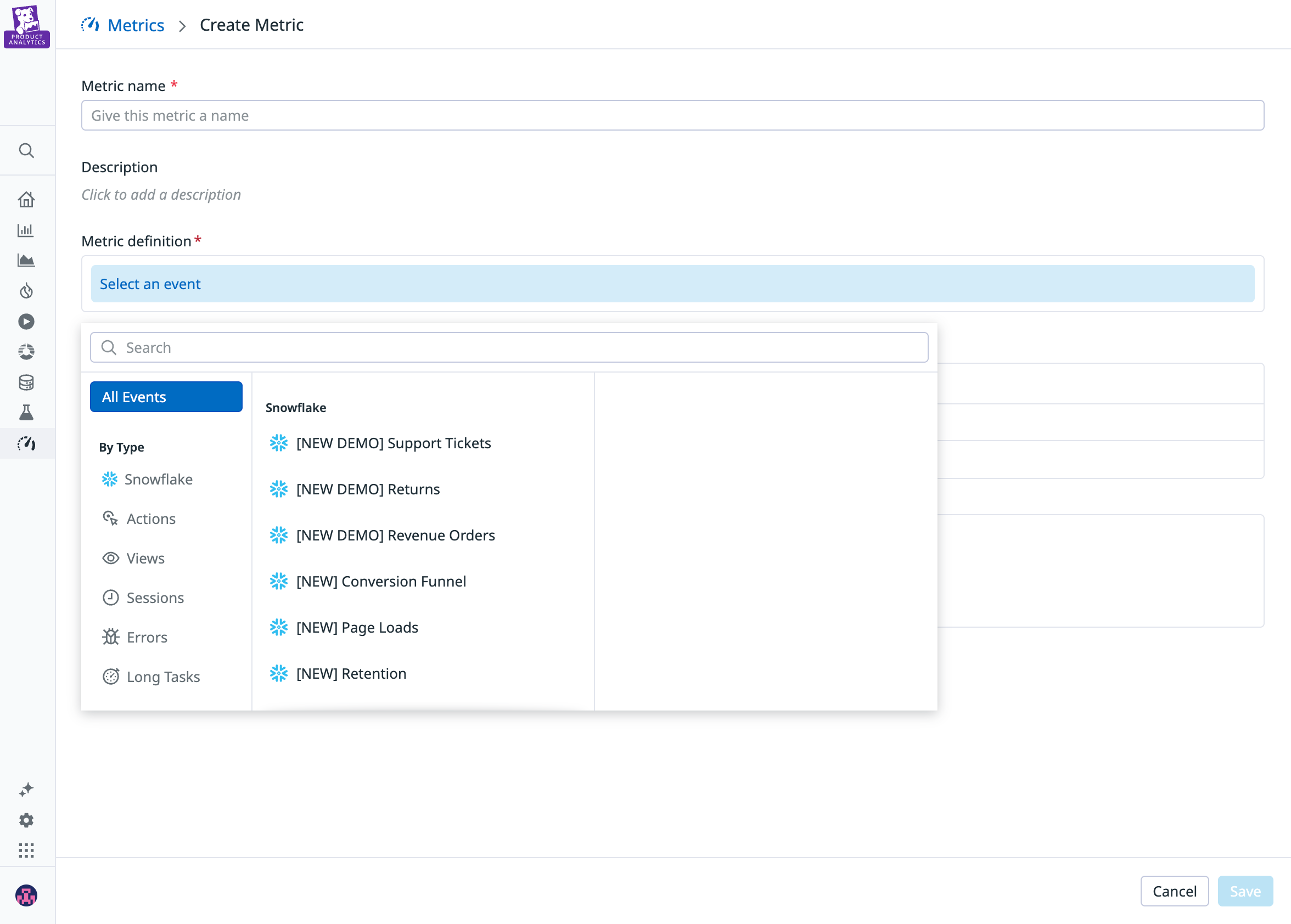This screenshot has height=924, width=1291.
Task: Open the search magnifier in sidebar
Action: [27, 151]
